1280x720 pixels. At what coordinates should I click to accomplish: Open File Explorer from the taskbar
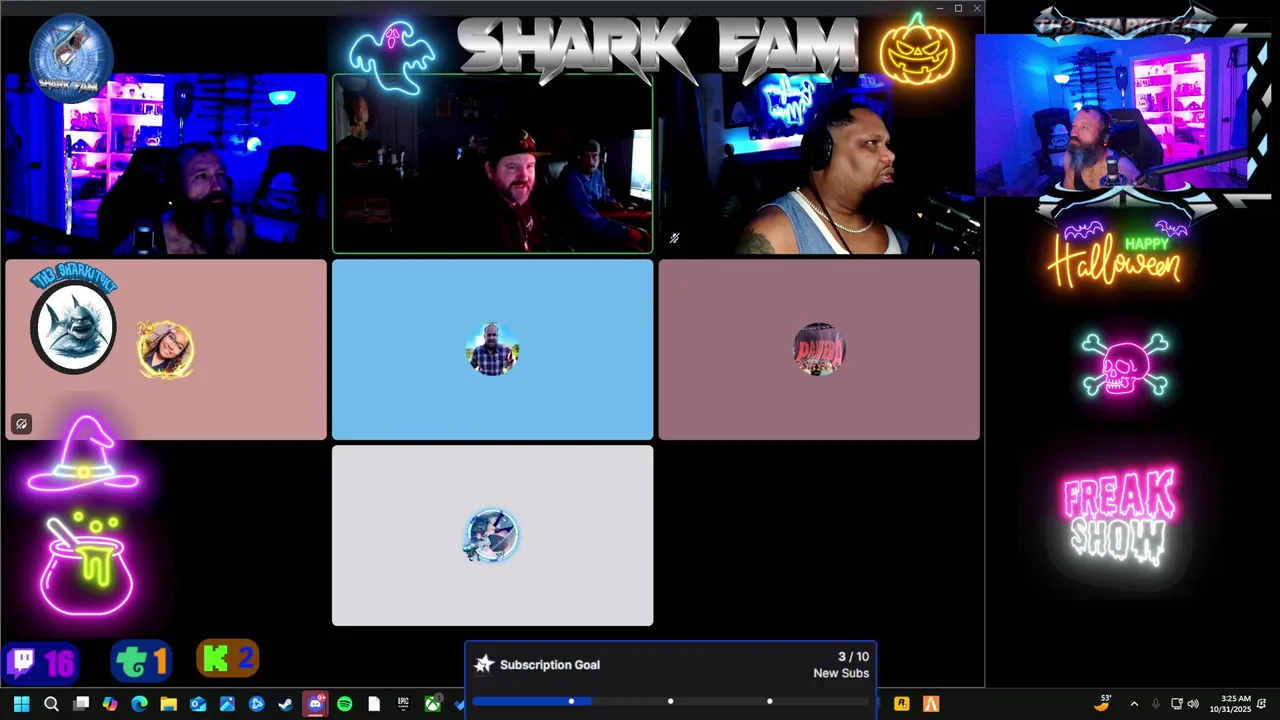coord(168,704)
